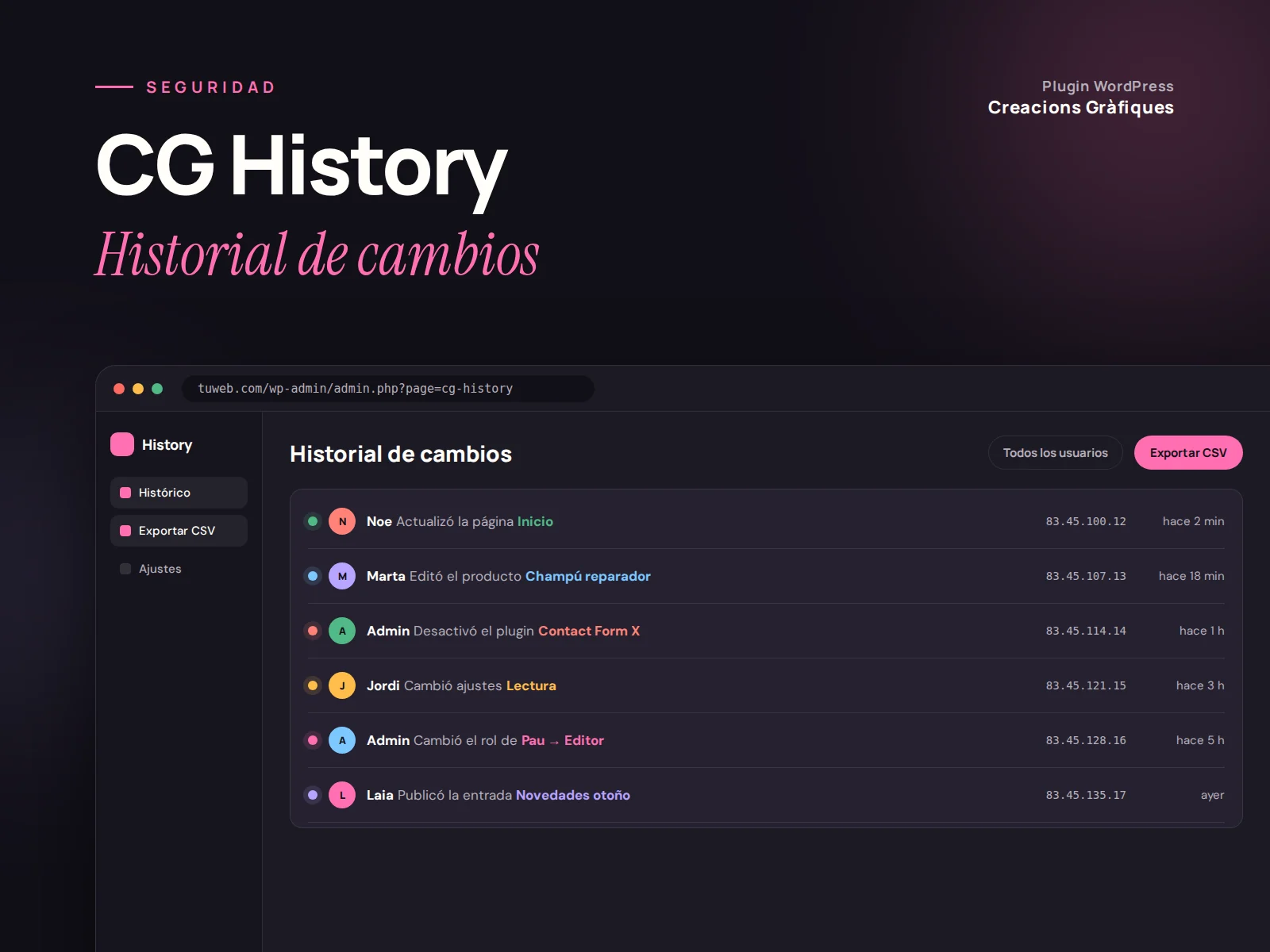The height and width of the screenshot is (952, 1270).
Task: Click the blue status dot beside Marta
Action: point(313,576)
